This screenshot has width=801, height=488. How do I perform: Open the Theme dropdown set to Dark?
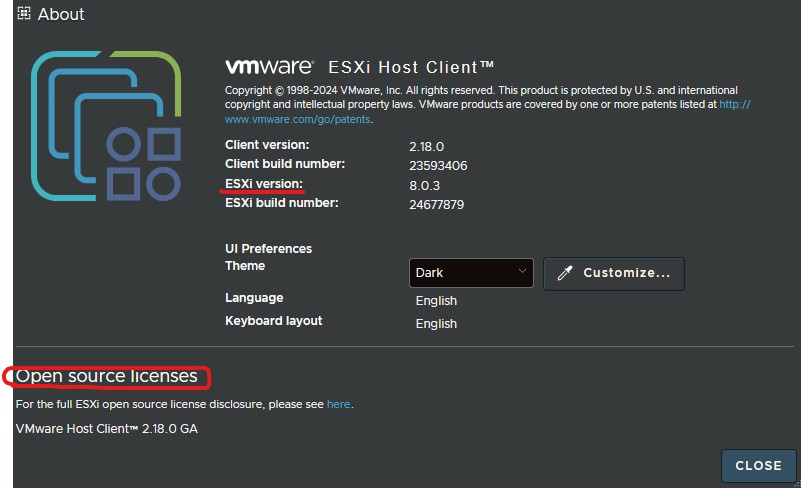pos(471,273)
